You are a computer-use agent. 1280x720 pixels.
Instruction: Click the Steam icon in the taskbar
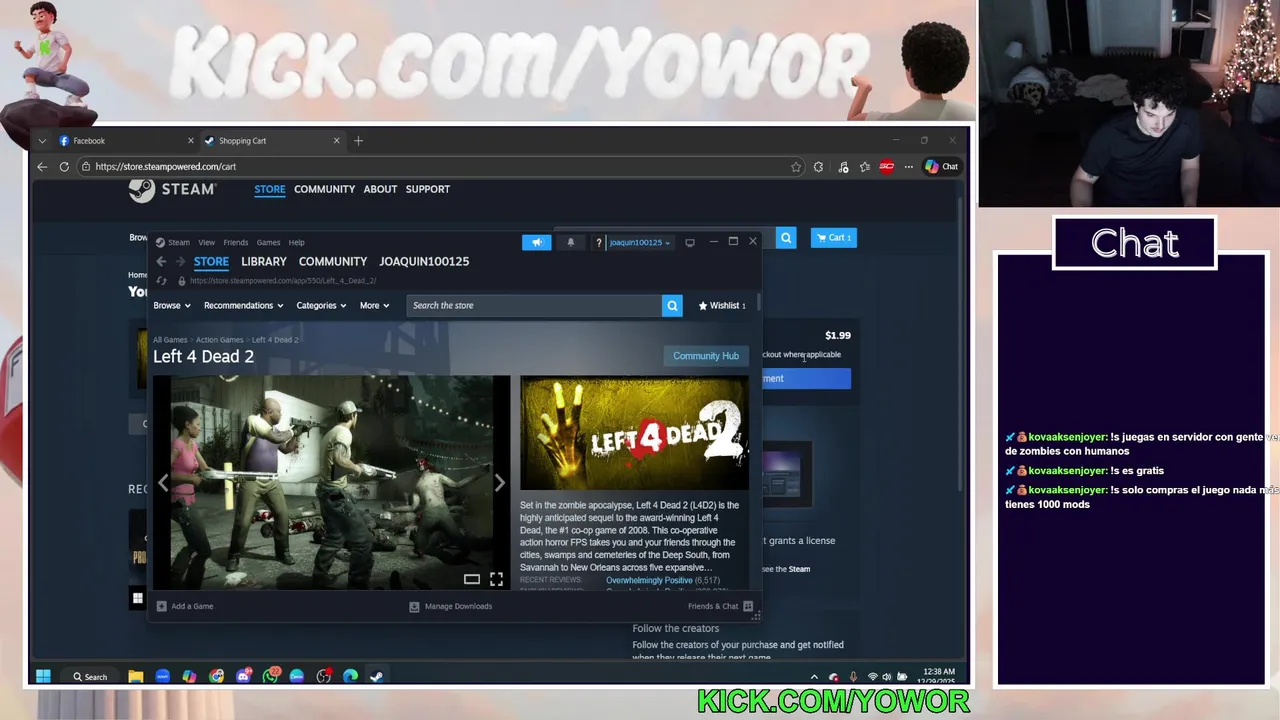coord(376,677)
